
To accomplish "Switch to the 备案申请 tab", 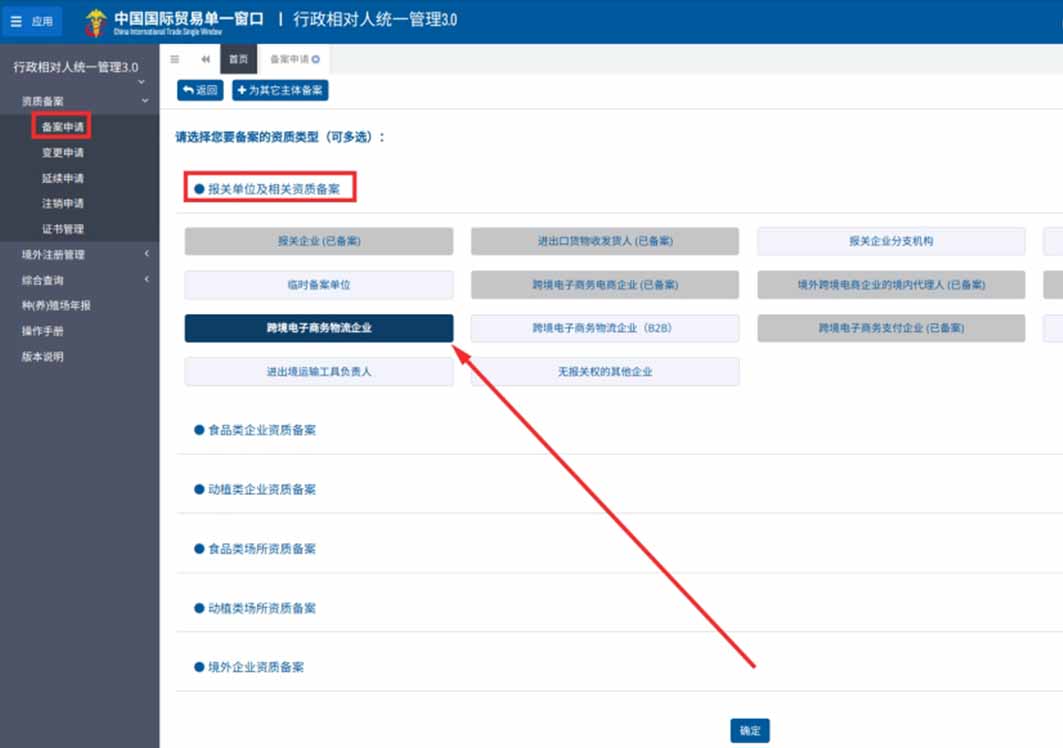I will (x=289, y=59).
